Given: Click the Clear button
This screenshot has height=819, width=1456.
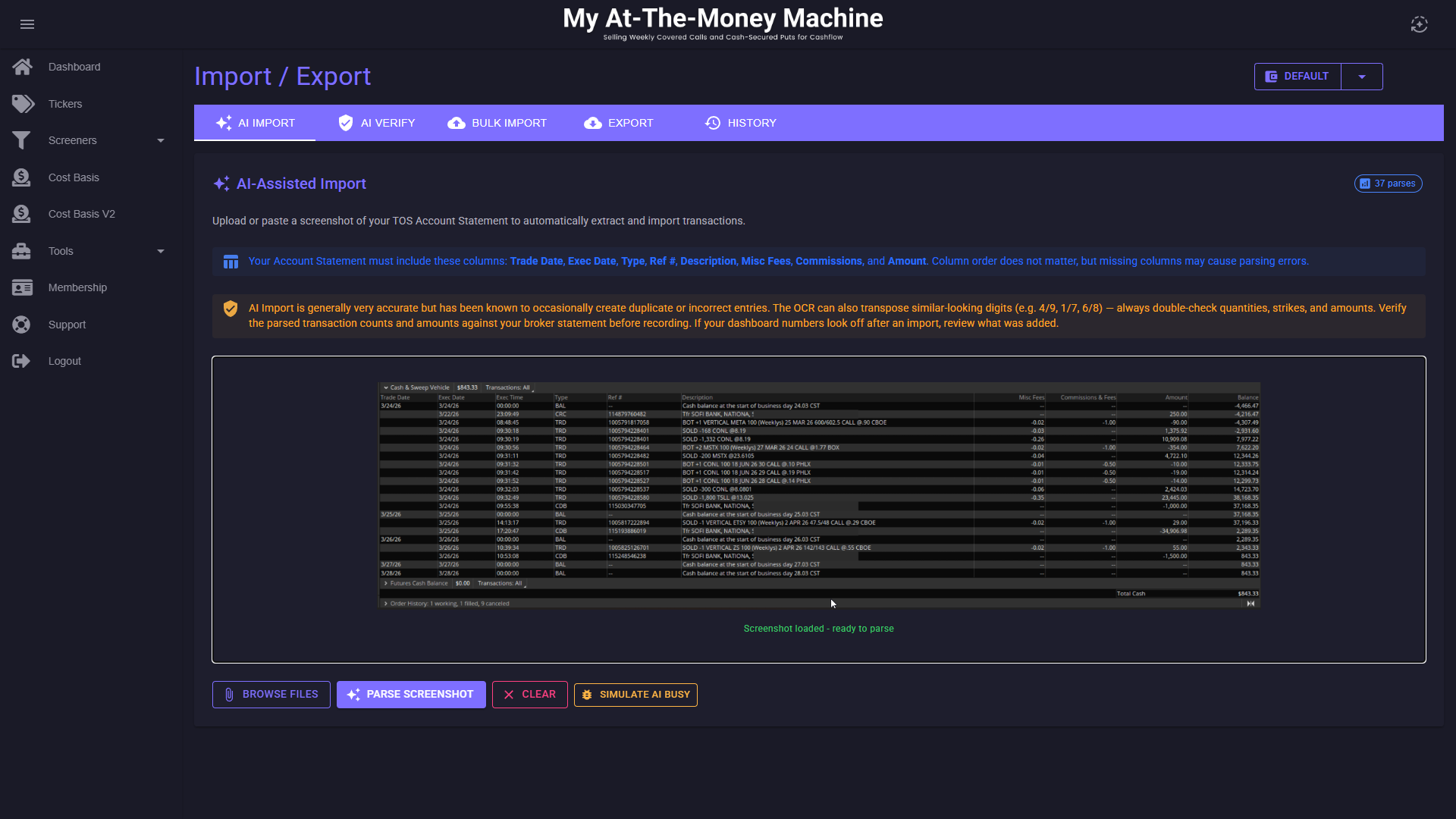Looking at the screenshot, I should [529, 694].
